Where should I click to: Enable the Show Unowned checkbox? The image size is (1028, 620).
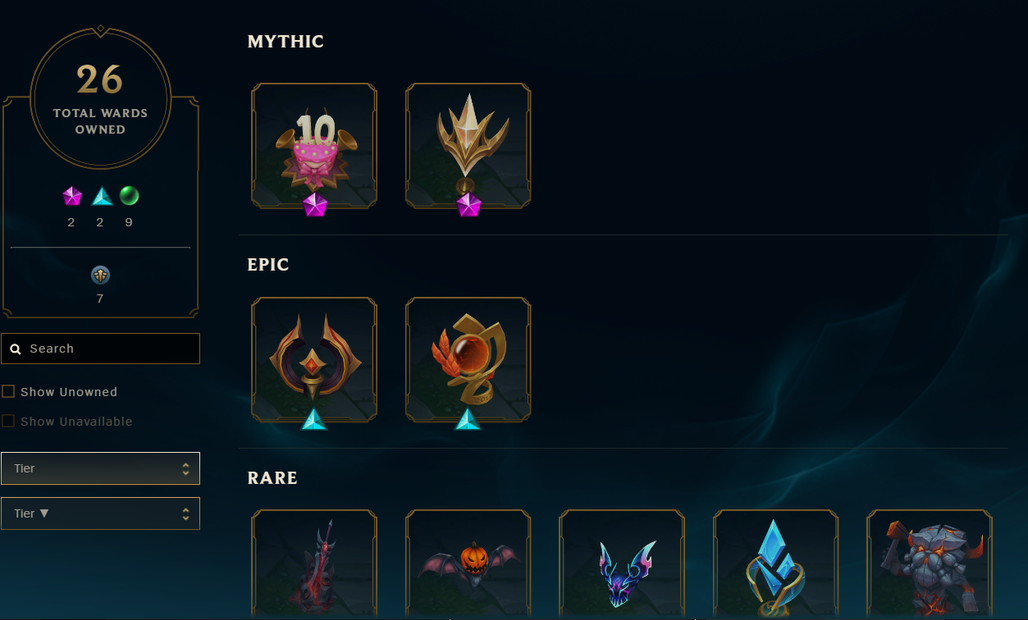[x=9, y=391]
